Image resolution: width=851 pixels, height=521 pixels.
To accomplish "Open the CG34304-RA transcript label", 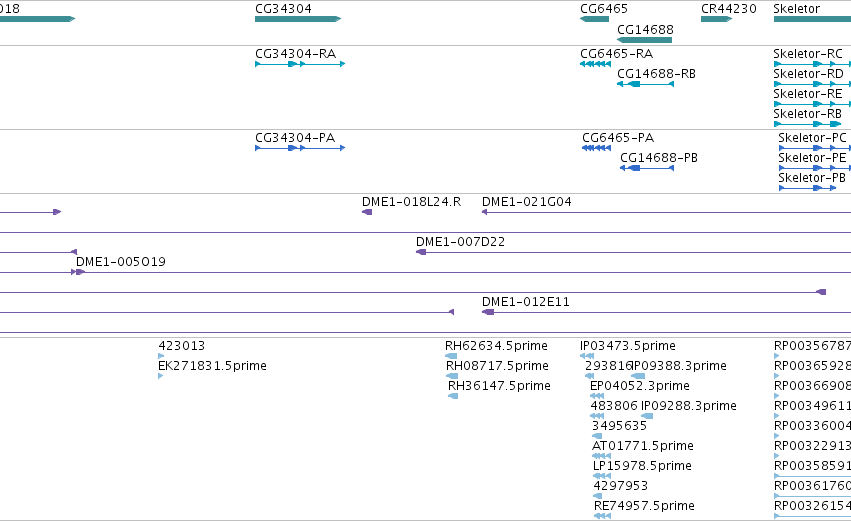I will pyautogui.click(x=295, y=54).
